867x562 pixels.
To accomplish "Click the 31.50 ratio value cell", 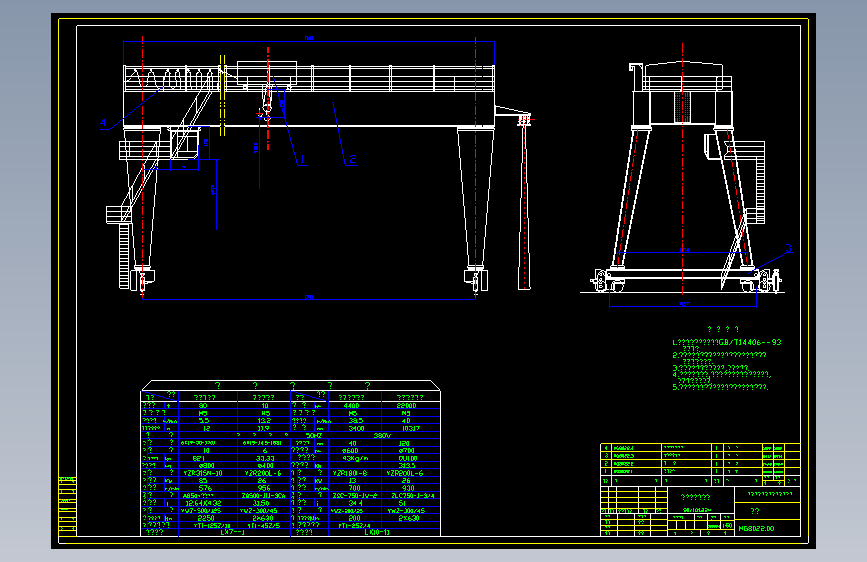I will click(x=261, y=503).
